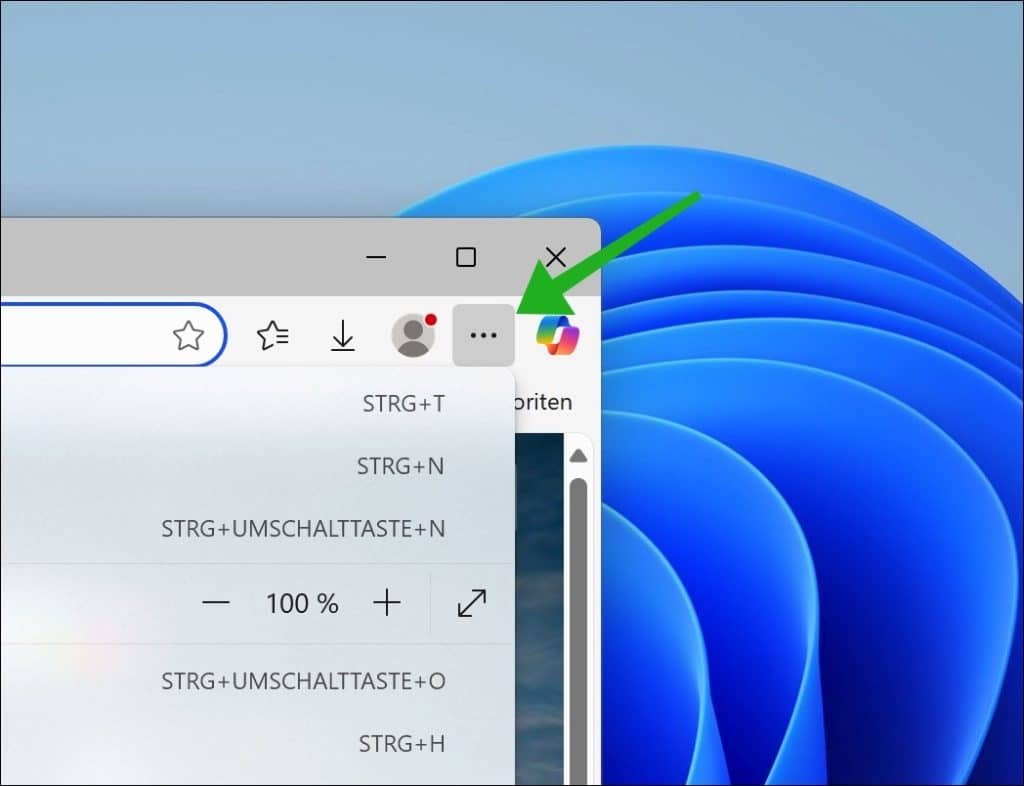Close the Edge browser window
1024x786 pixels.
(556, 257)
